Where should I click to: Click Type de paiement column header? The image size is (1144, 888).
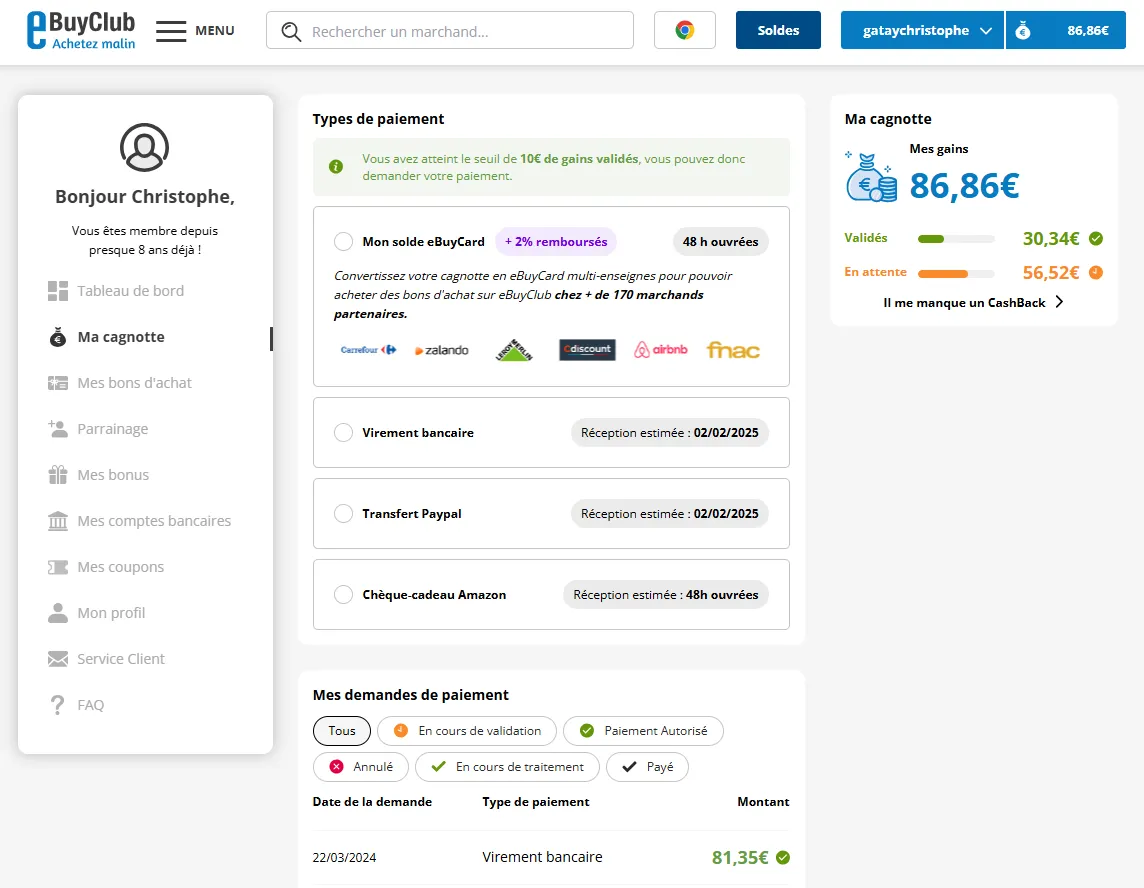536,802
